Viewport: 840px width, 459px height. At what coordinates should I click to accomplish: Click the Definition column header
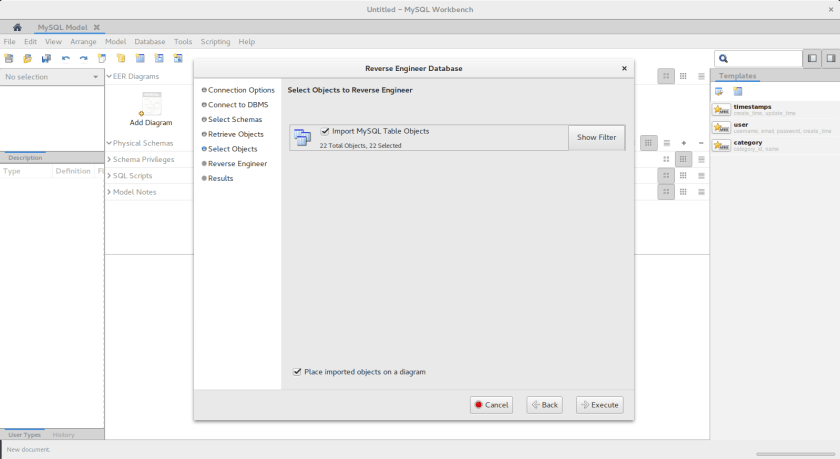click(73, 171)
